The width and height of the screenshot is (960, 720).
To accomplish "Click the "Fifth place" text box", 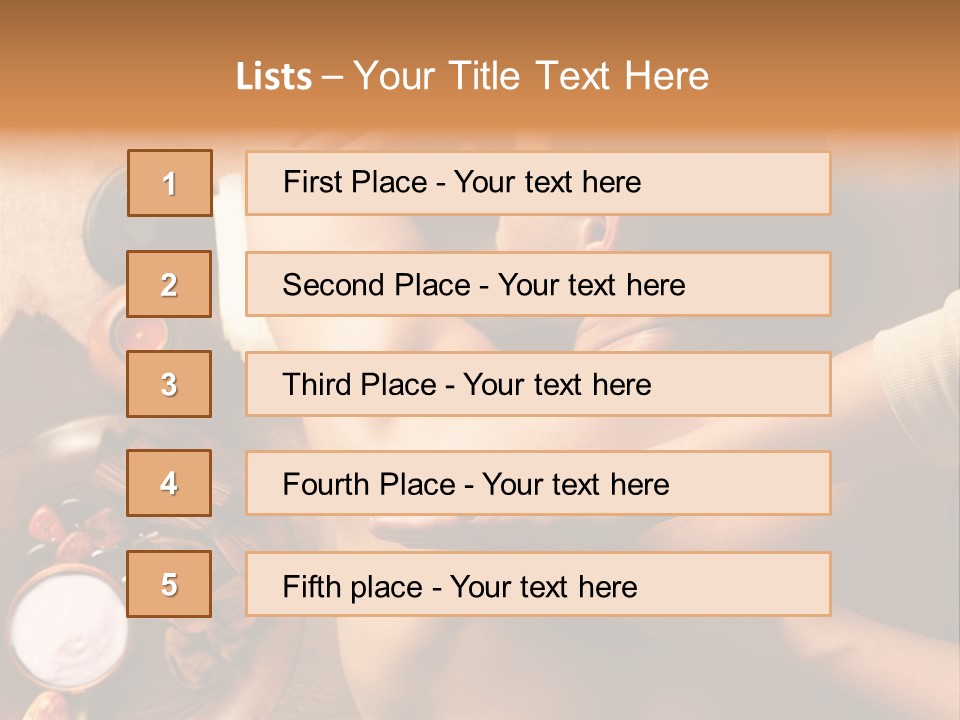I will [538, 585].
